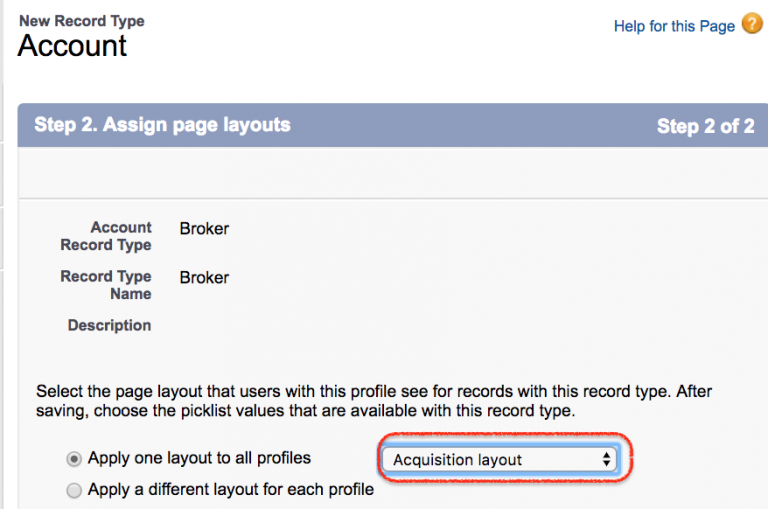Click the New Record Type heading
The height and width of the screenshot is (509, 768).
(x=81, y=20)
